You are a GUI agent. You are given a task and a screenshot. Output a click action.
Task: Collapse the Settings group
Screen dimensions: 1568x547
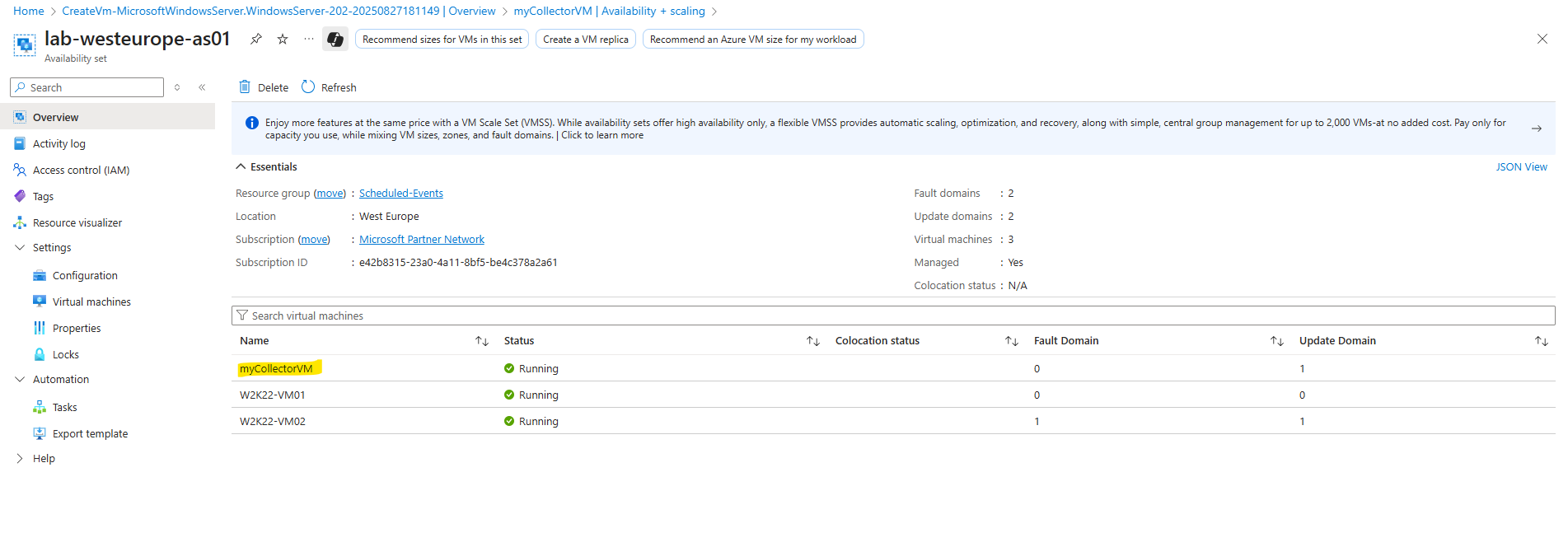pyautogui.click(x=20, y=247)
